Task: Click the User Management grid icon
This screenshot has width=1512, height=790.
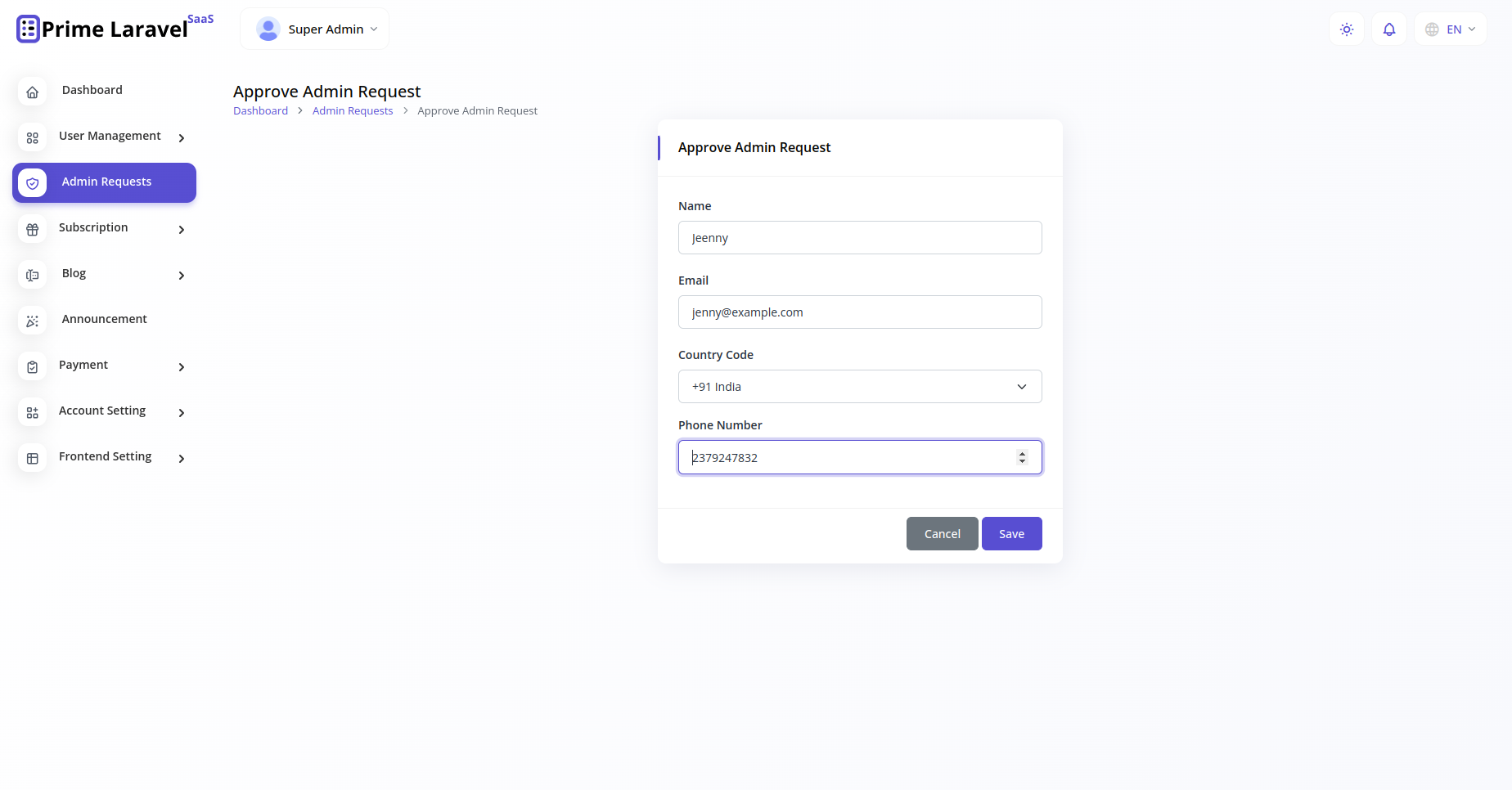Action: [32, 137]
